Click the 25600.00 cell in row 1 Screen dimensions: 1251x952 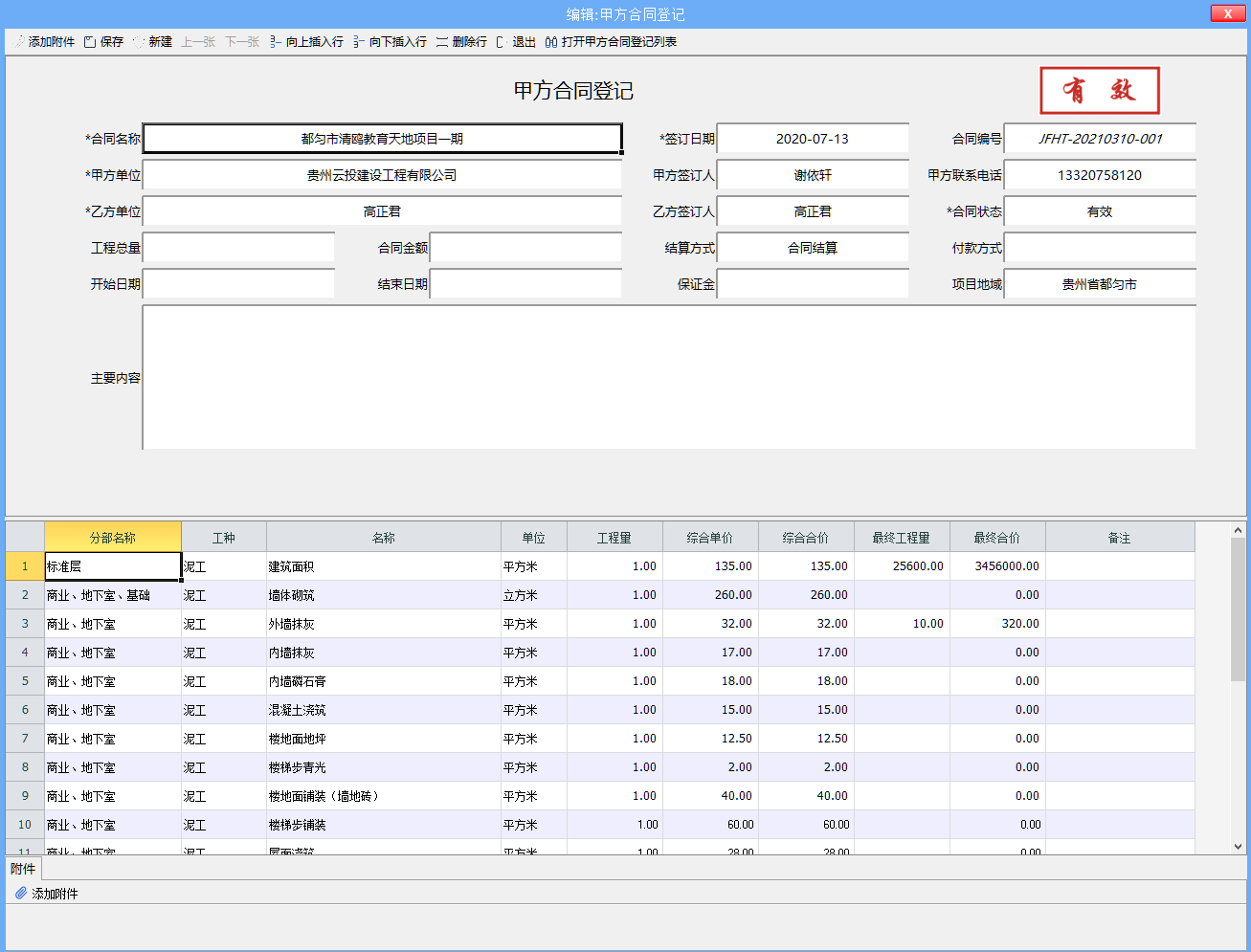pyautogui.click(x=902, y=566)
